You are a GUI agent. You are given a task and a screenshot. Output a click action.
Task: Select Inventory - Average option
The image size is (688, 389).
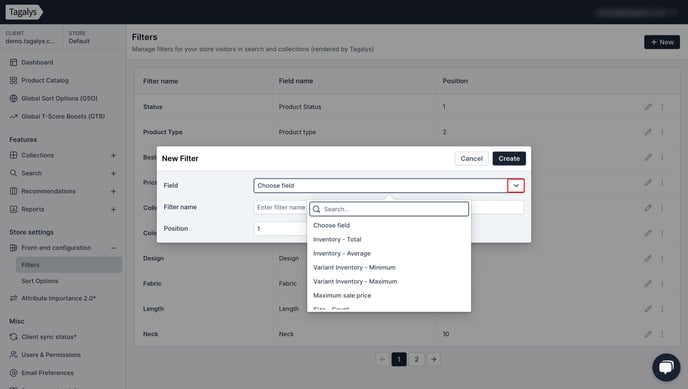click(342, 253)
